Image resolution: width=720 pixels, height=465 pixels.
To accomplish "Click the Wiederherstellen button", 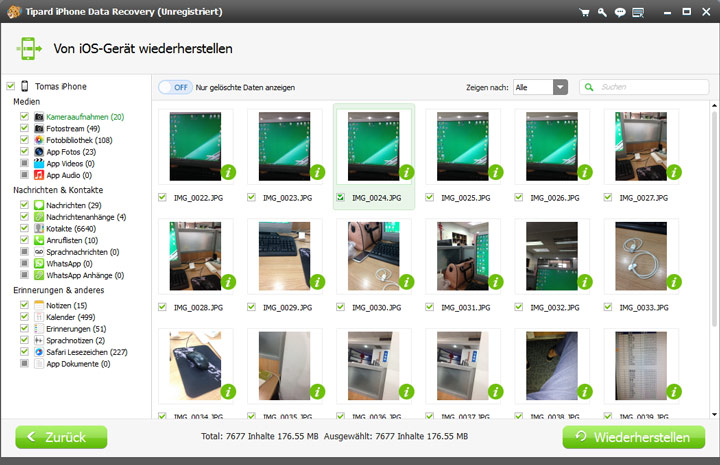I will (633, 437).
